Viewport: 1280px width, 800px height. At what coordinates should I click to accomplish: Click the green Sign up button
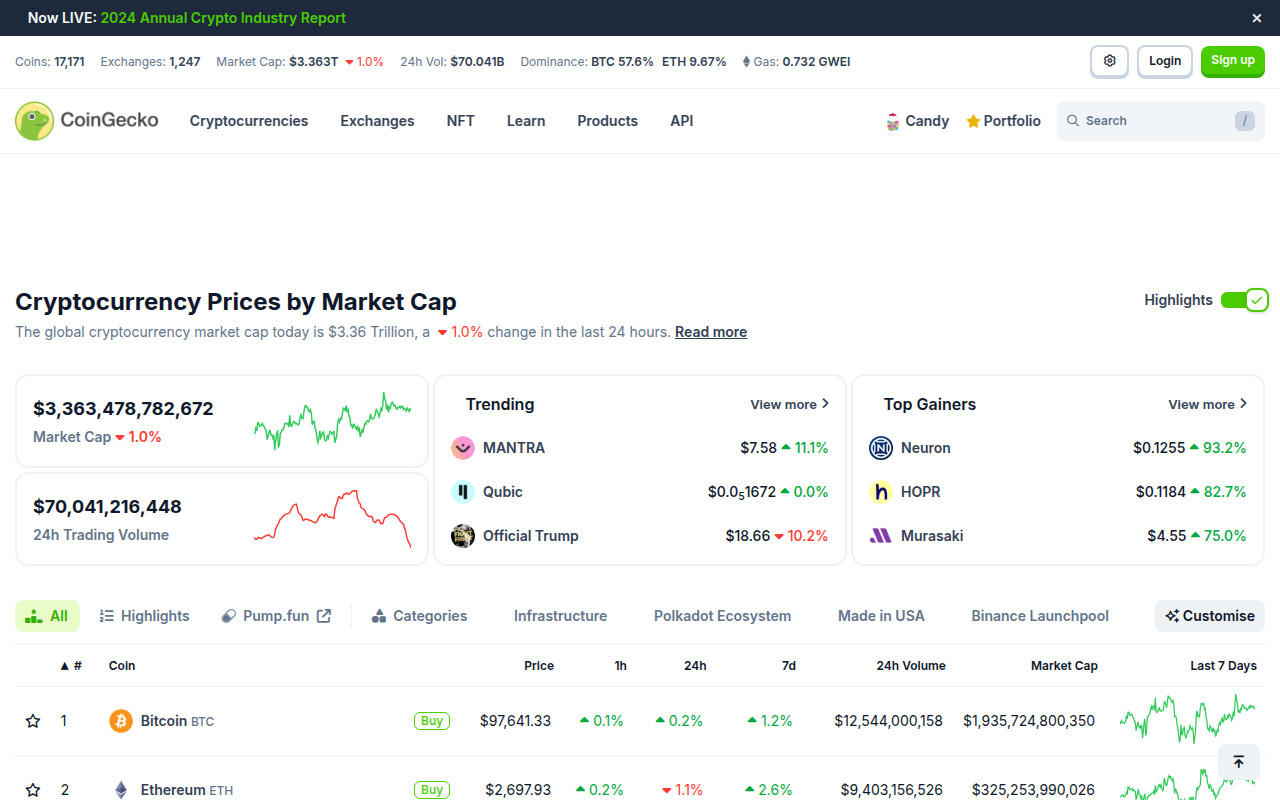1233,61
